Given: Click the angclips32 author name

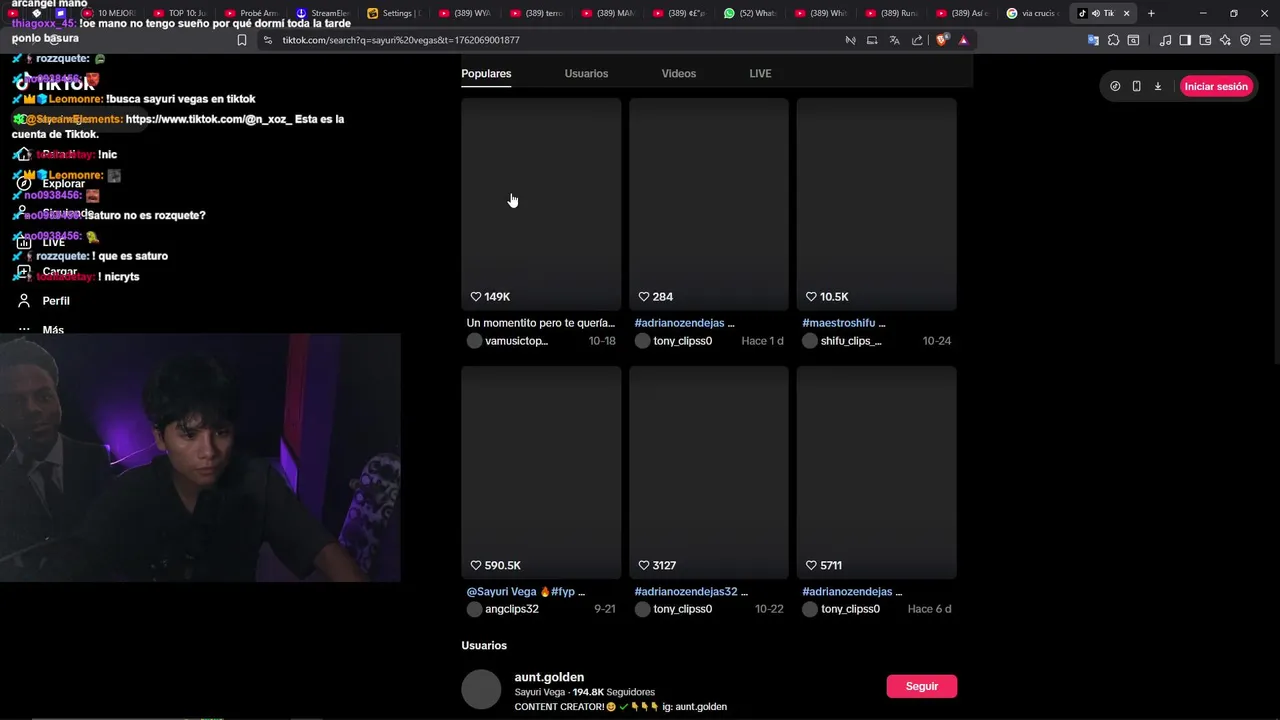Looking at the screenshot, I should click(x=512, y=609).
